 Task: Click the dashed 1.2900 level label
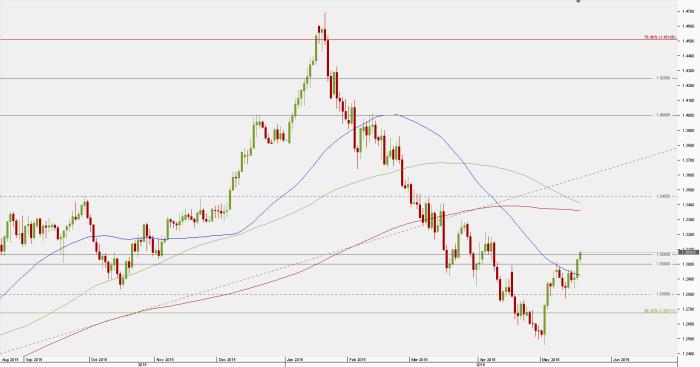pos(663,294)
